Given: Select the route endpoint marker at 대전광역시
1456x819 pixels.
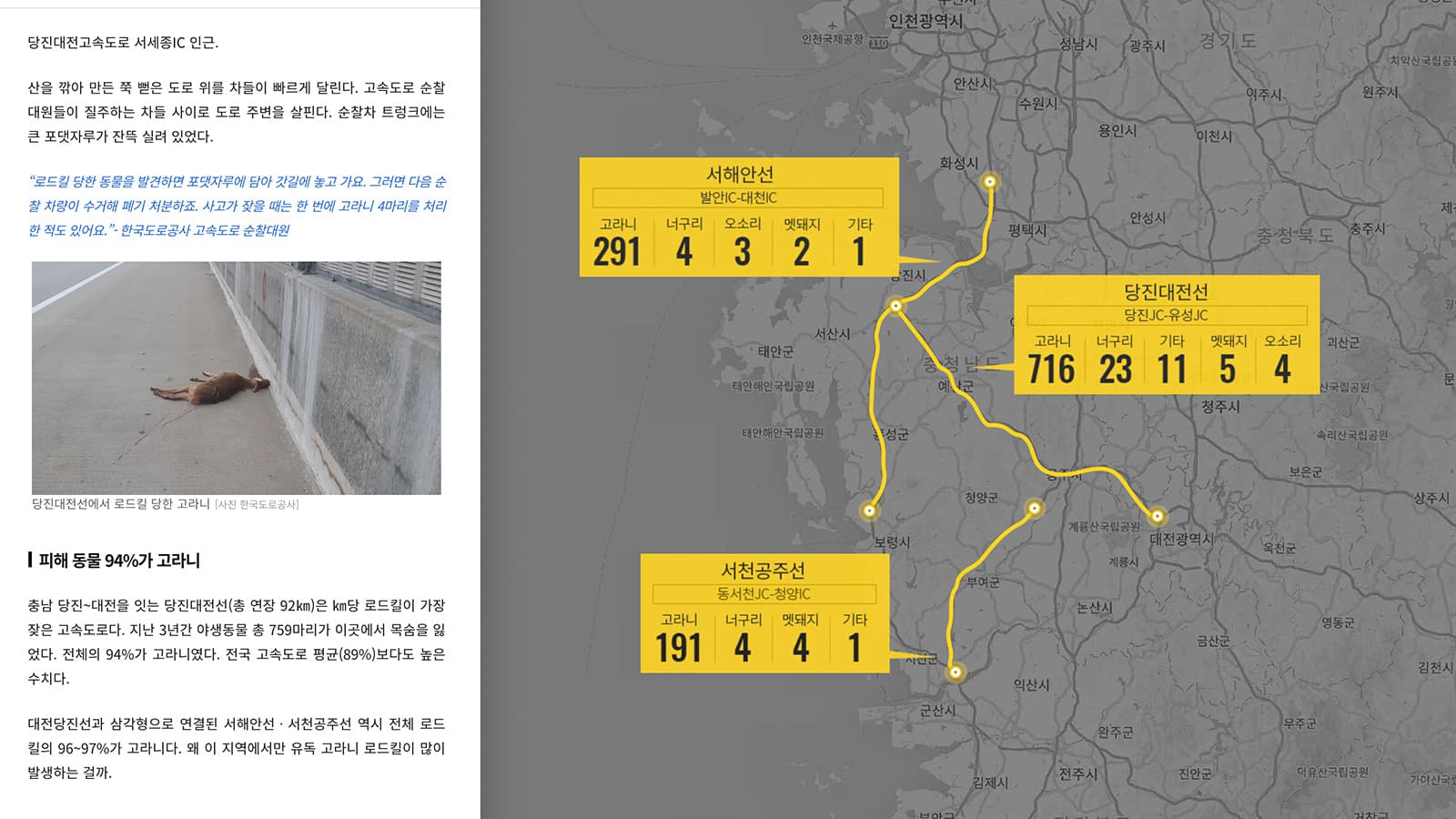Looking at the screenshot, I should click(1157, 516).
